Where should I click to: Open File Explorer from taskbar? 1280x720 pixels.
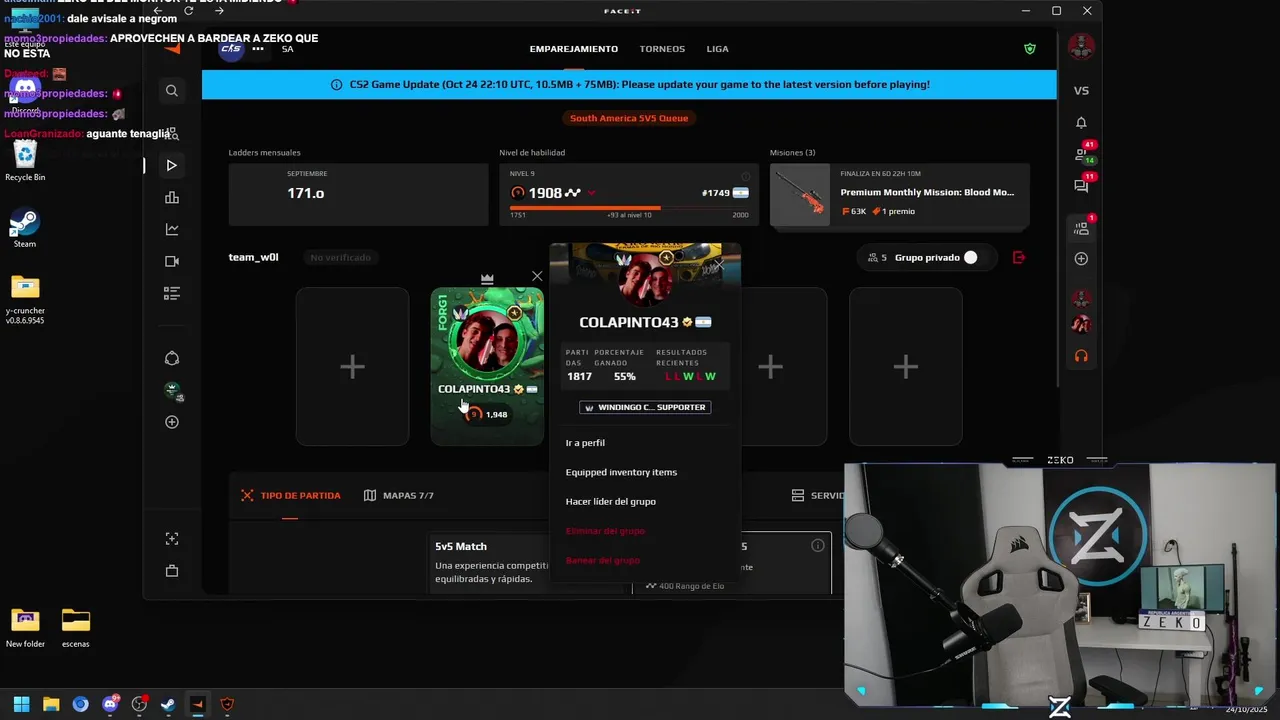pos(51,704)
